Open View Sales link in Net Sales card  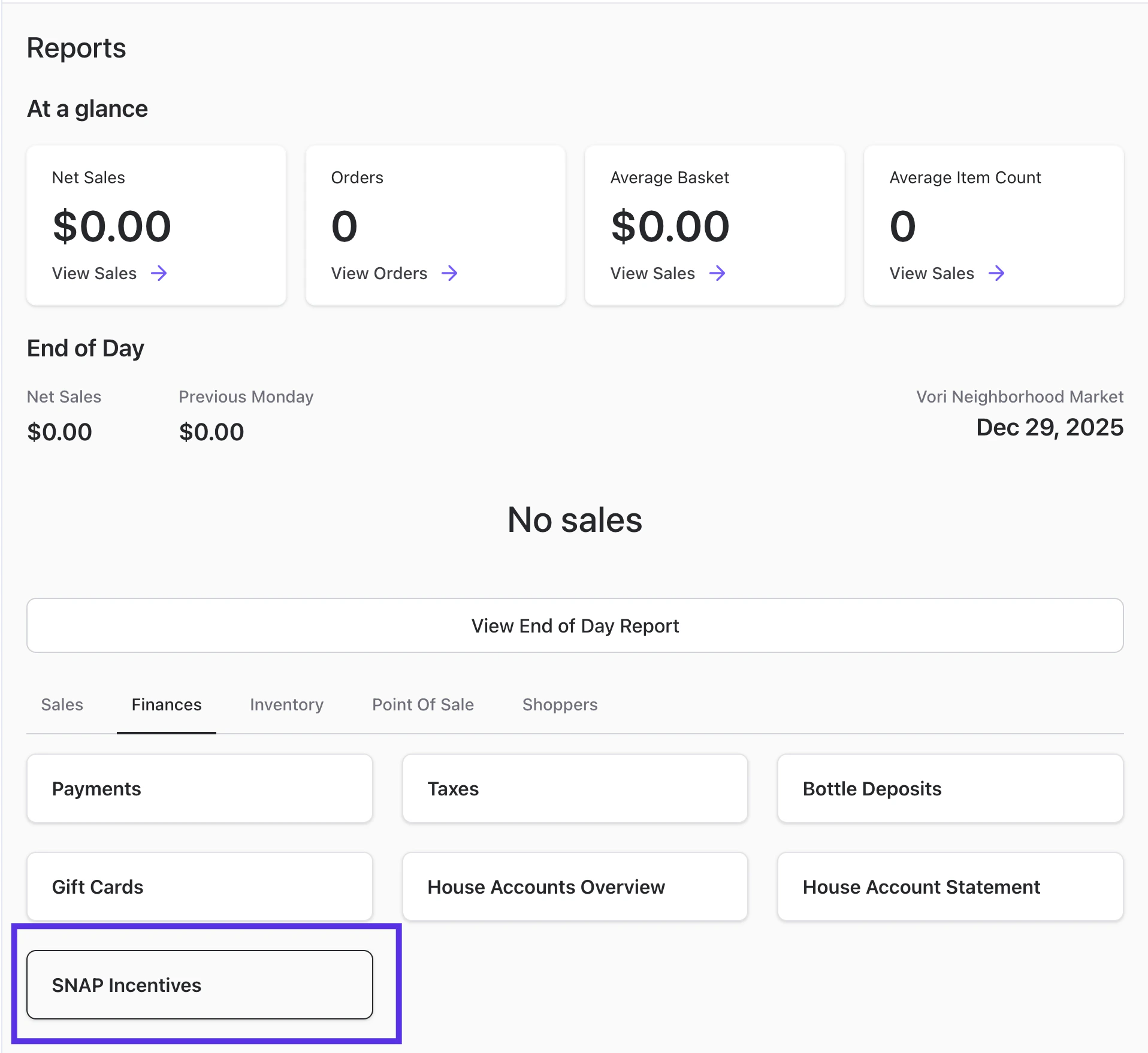tap(95, 274)
